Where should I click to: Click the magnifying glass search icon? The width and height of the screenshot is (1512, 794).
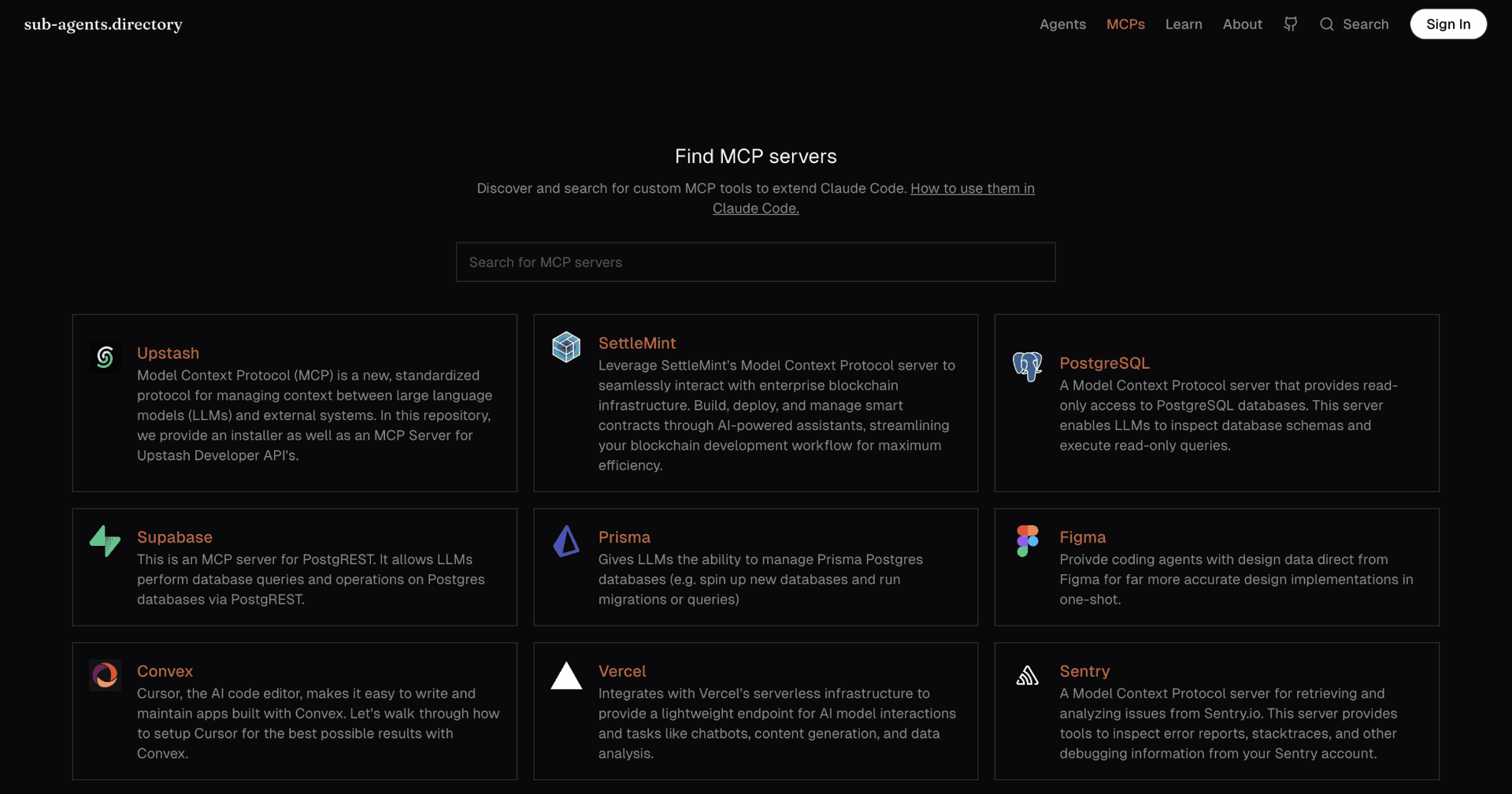(x=1327, y=24)
